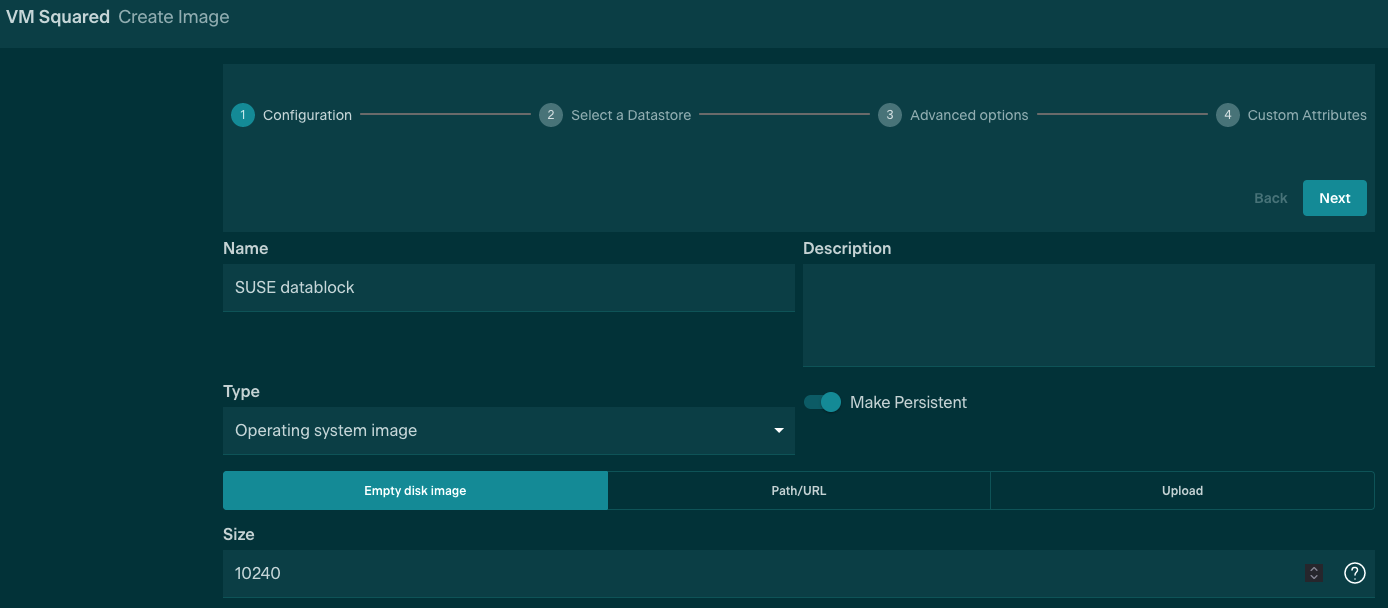This screenshot has width=1388, height=608.
Task: Click the step 1 Configuration circle icon
Action: point(243,115)
